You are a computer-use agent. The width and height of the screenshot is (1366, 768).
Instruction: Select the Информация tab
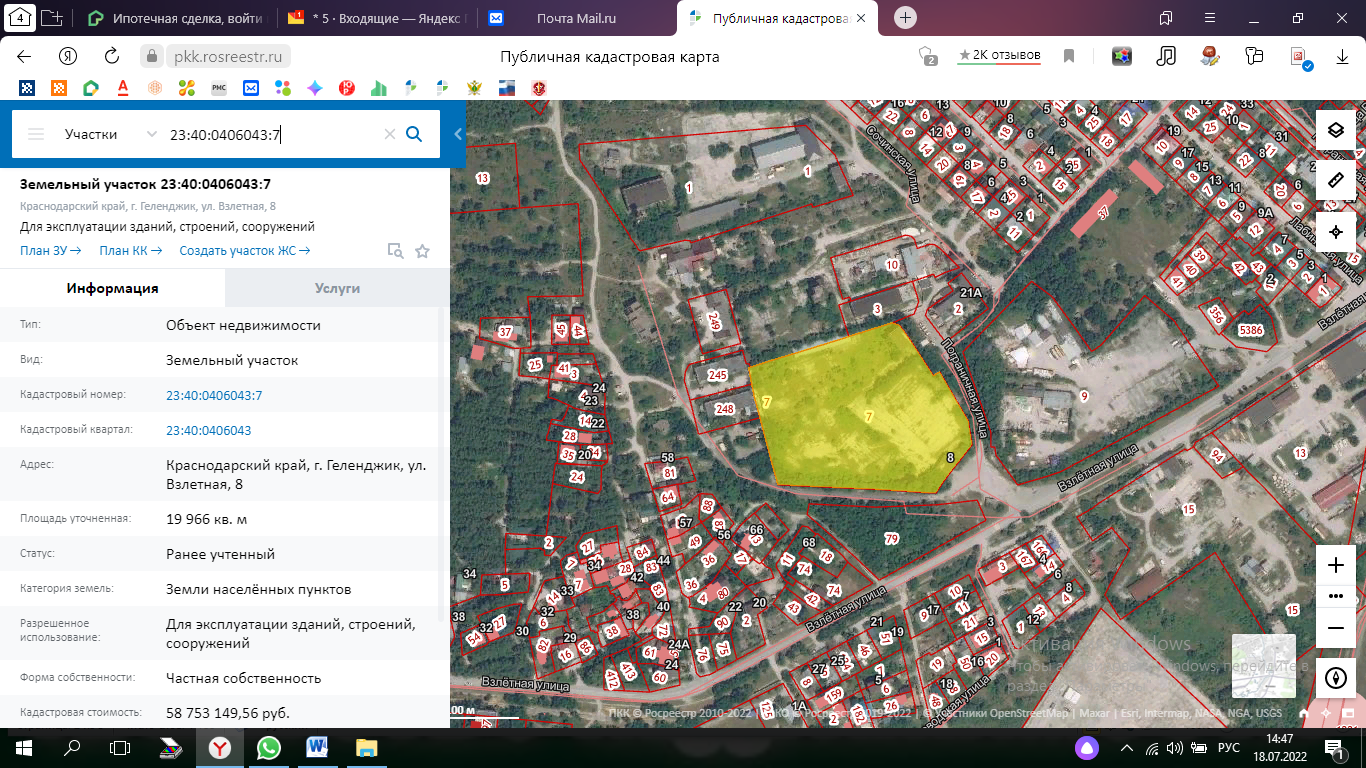point(112,288)
